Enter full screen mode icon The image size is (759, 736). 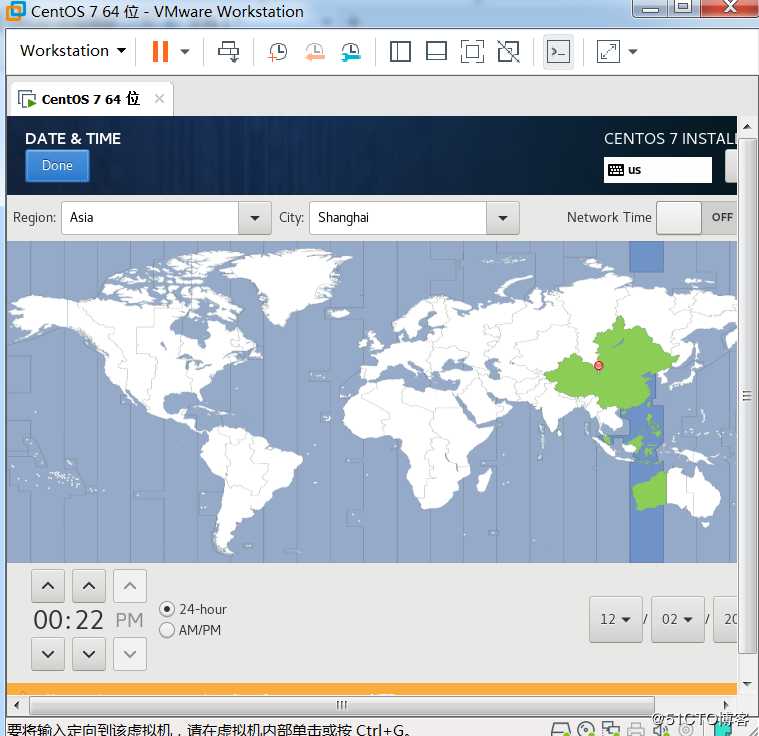point(472,51)
